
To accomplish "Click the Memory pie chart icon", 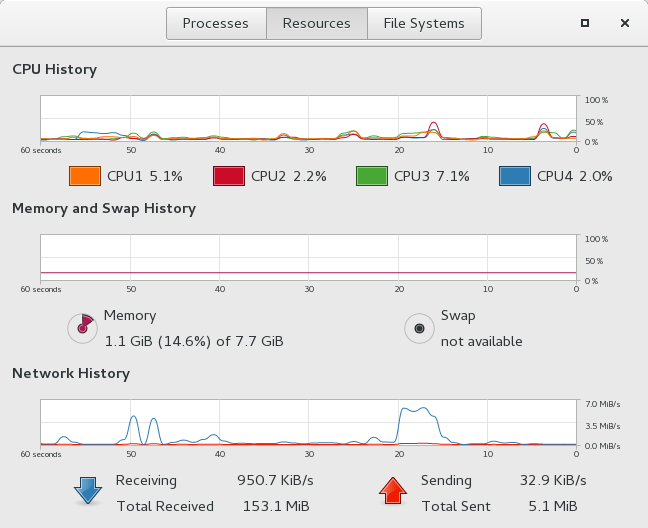I will (81, 327).
